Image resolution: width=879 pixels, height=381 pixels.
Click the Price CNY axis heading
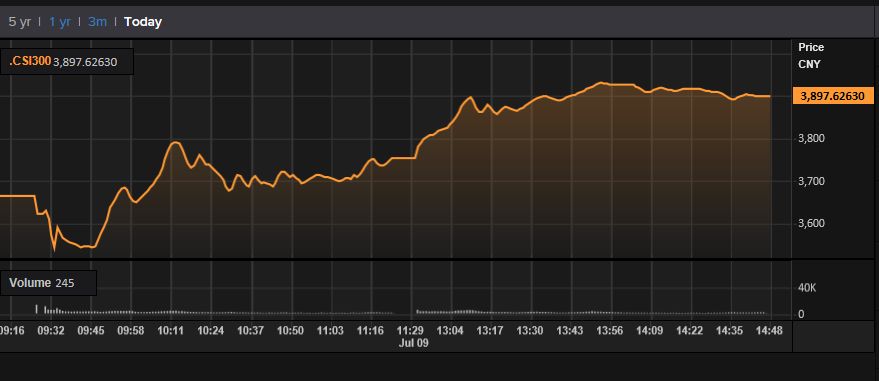pyautogui.click(x=811, y=55)
